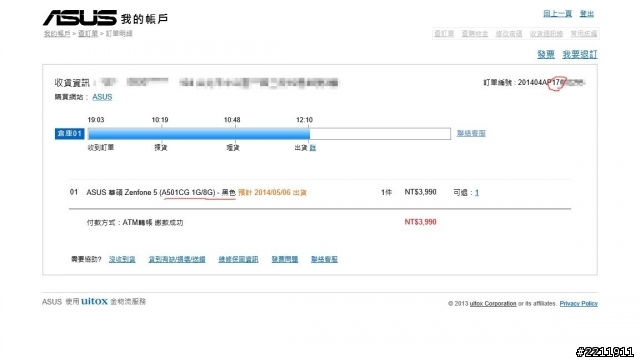The image size is (640, 360).
Task: Click the returnable quantity link 1 after 可退
Action: [x=477, y=192]
